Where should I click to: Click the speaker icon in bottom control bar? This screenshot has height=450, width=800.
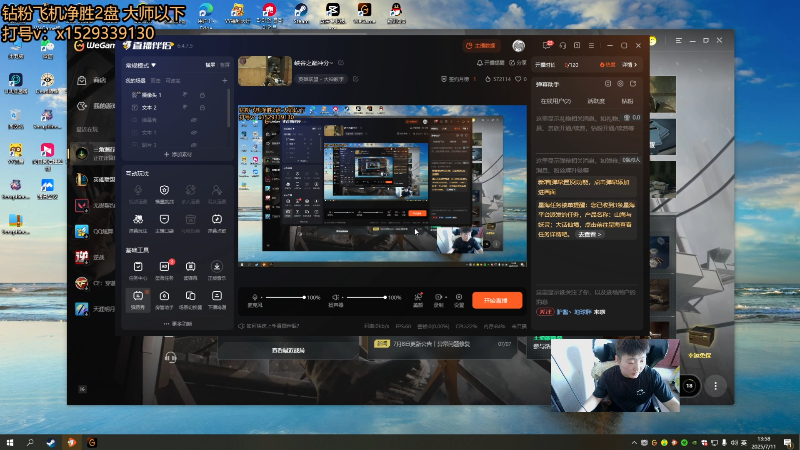[x=335, y=297]
